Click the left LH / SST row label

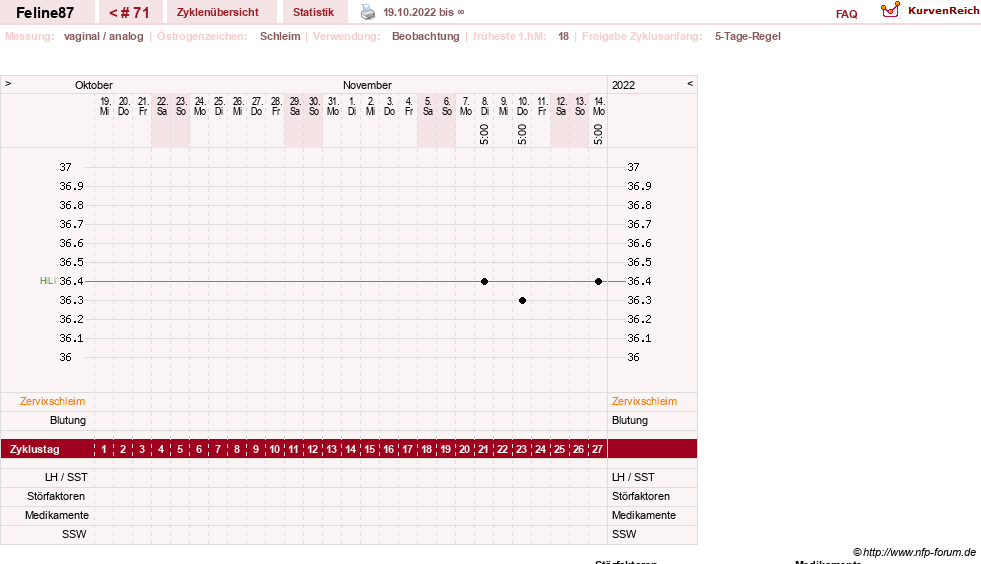pos(66,477)
